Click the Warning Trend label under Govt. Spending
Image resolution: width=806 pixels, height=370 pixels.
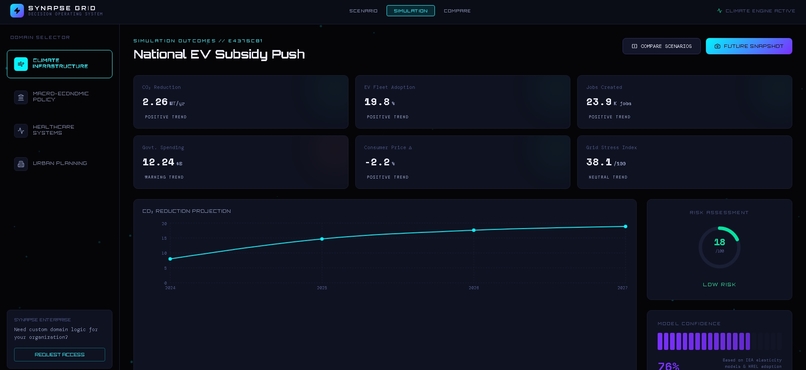pos(164,177)
